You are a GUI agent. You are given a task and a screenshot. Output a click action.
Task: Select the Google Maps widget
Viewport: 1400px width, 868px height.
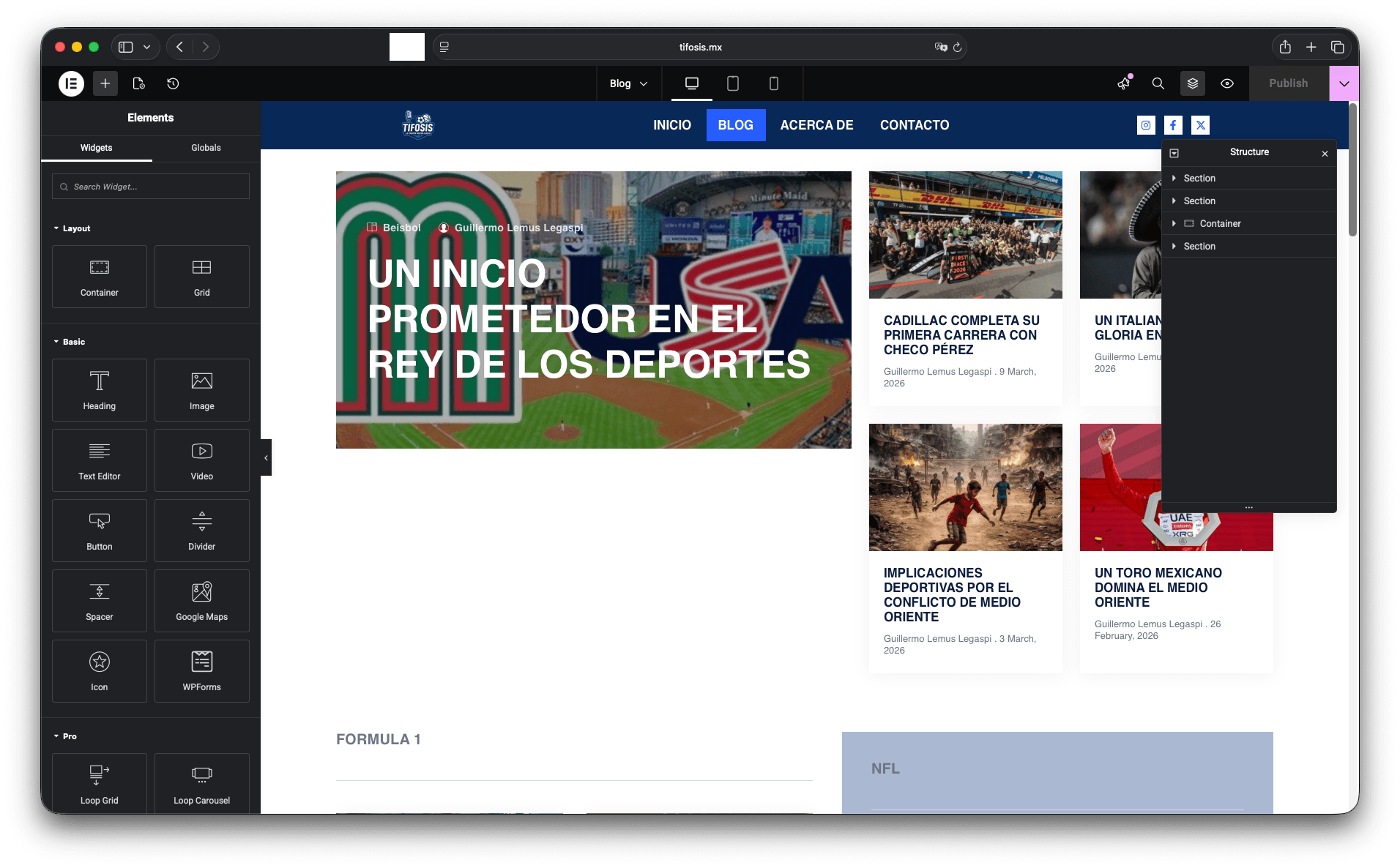(x=202, y=601)
